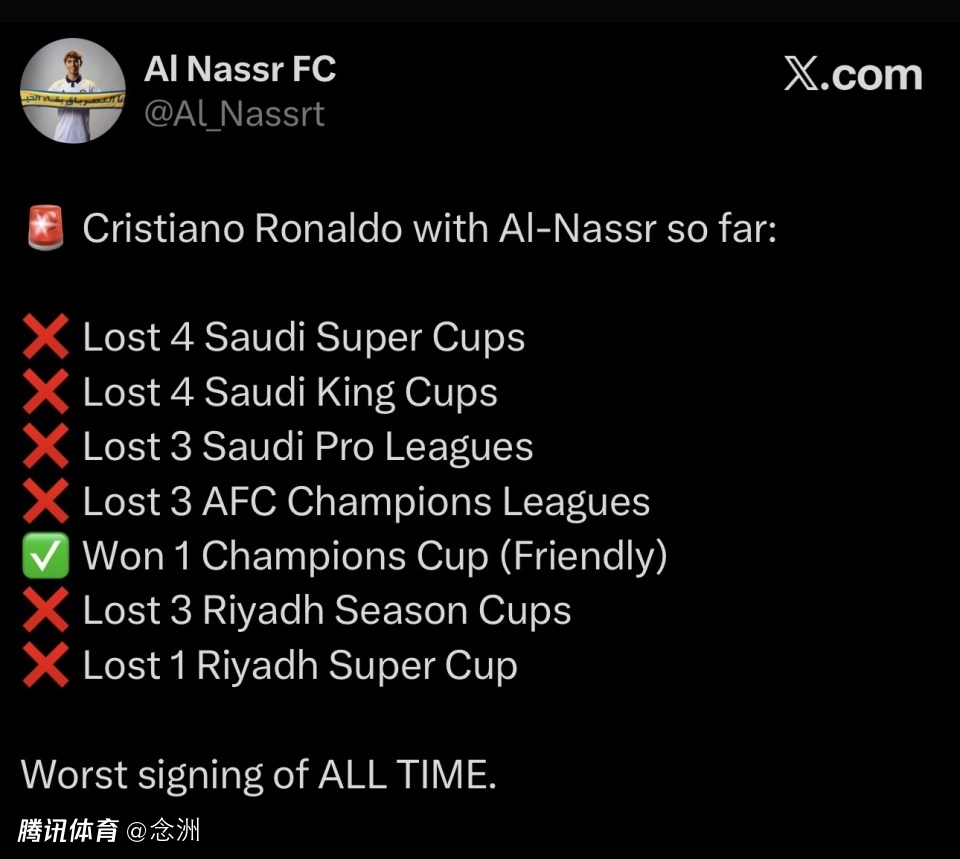Image resolution: width=960 pixels, height=859 pixels.
Task: Click the Al Nassr FC profile avatar
Action: (73, 91)
